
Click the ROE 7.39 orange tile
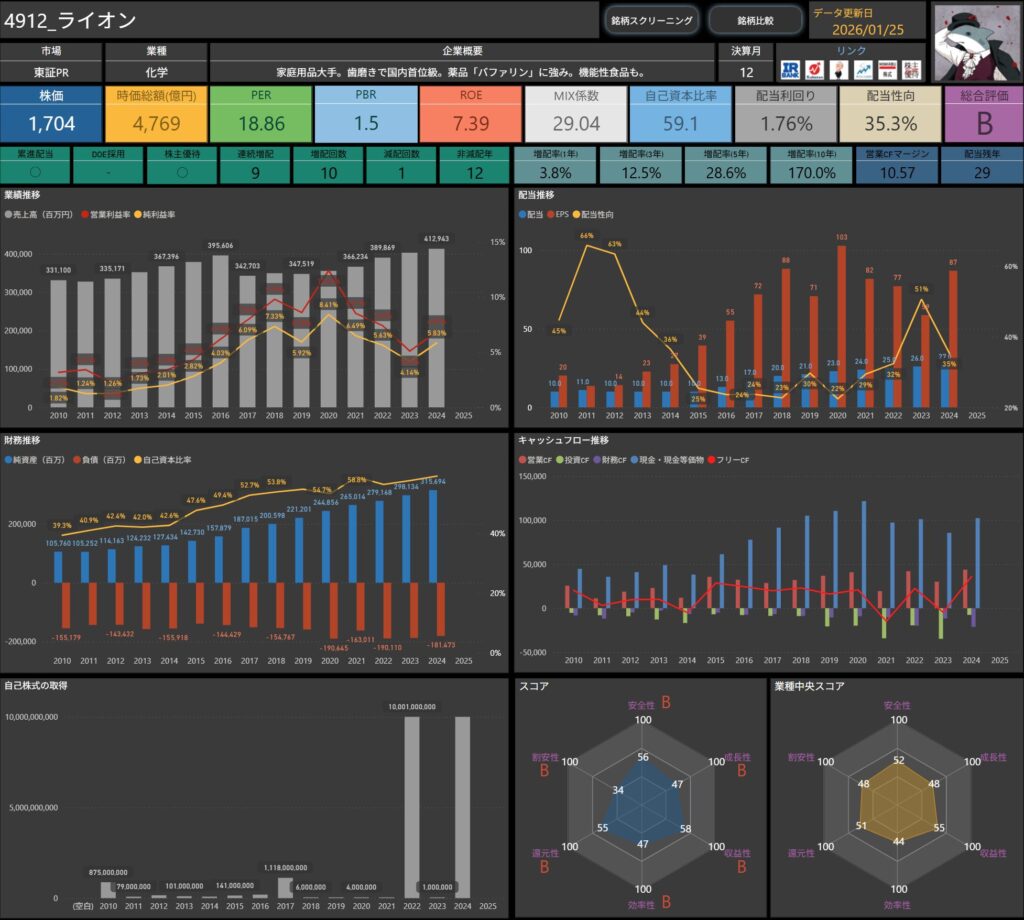[471, 113]
